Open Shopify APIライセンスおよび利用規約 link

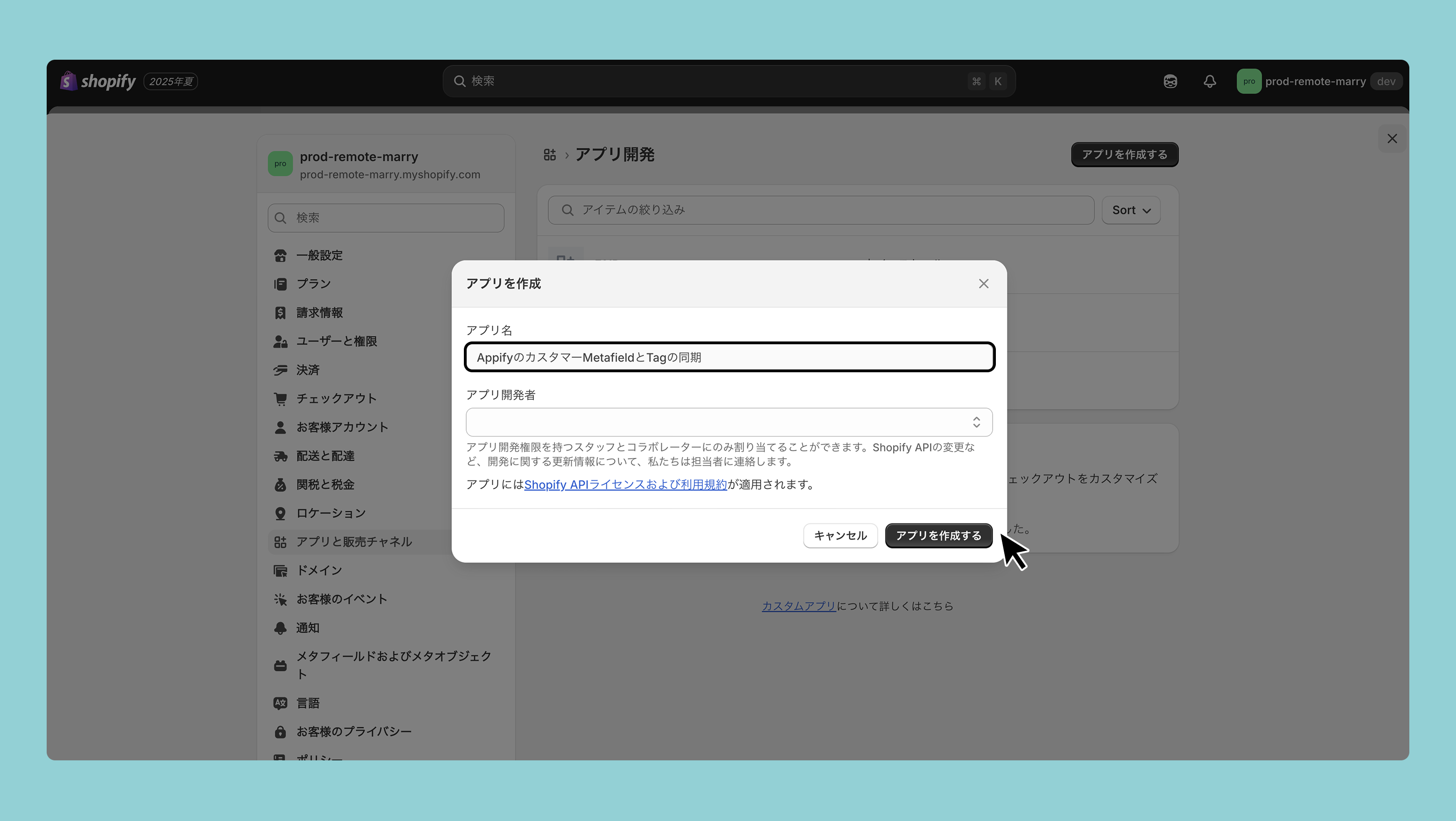625,485
